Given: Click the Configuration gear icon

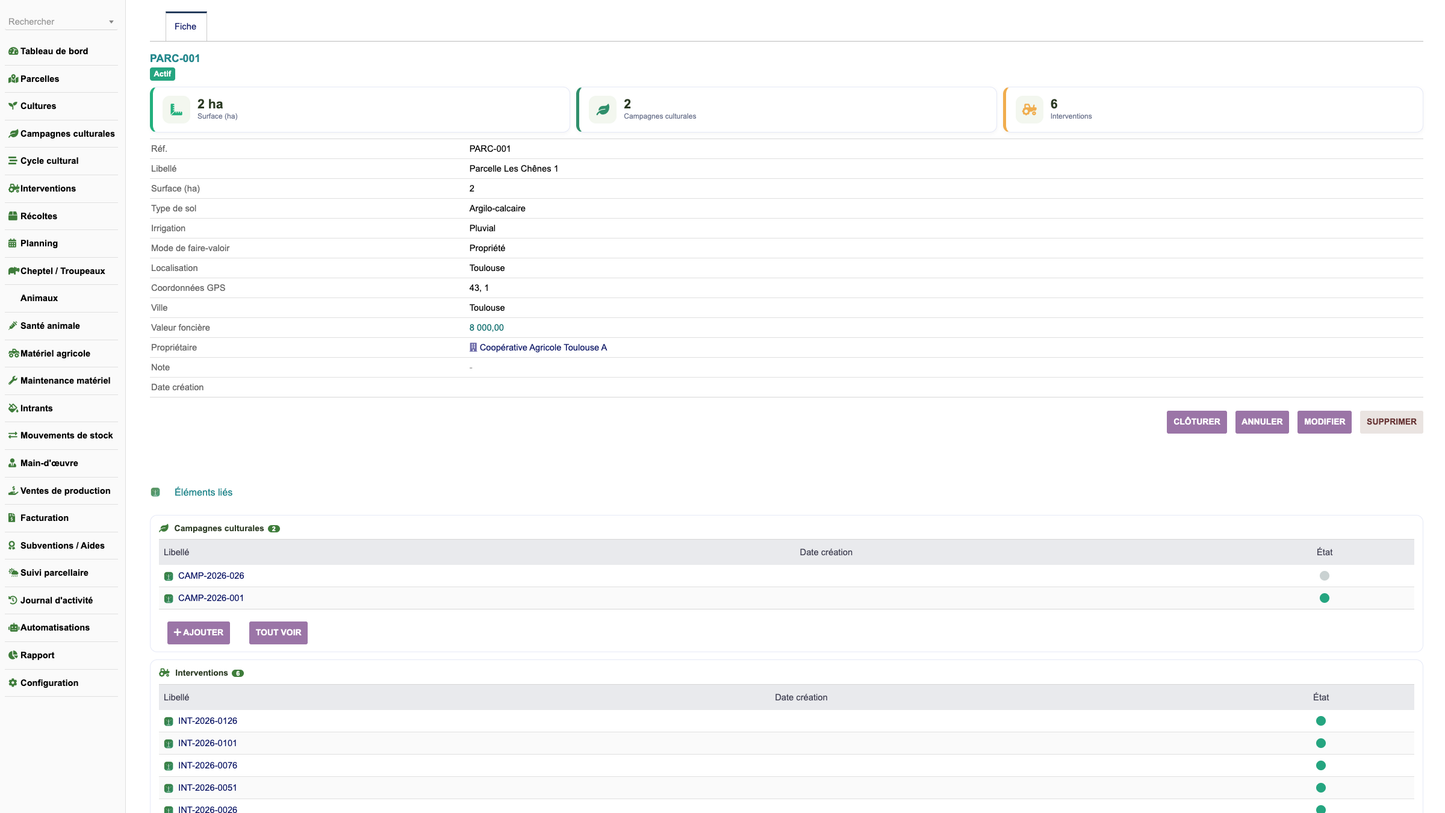Looking at the screenshot, I should click(13, 683).
